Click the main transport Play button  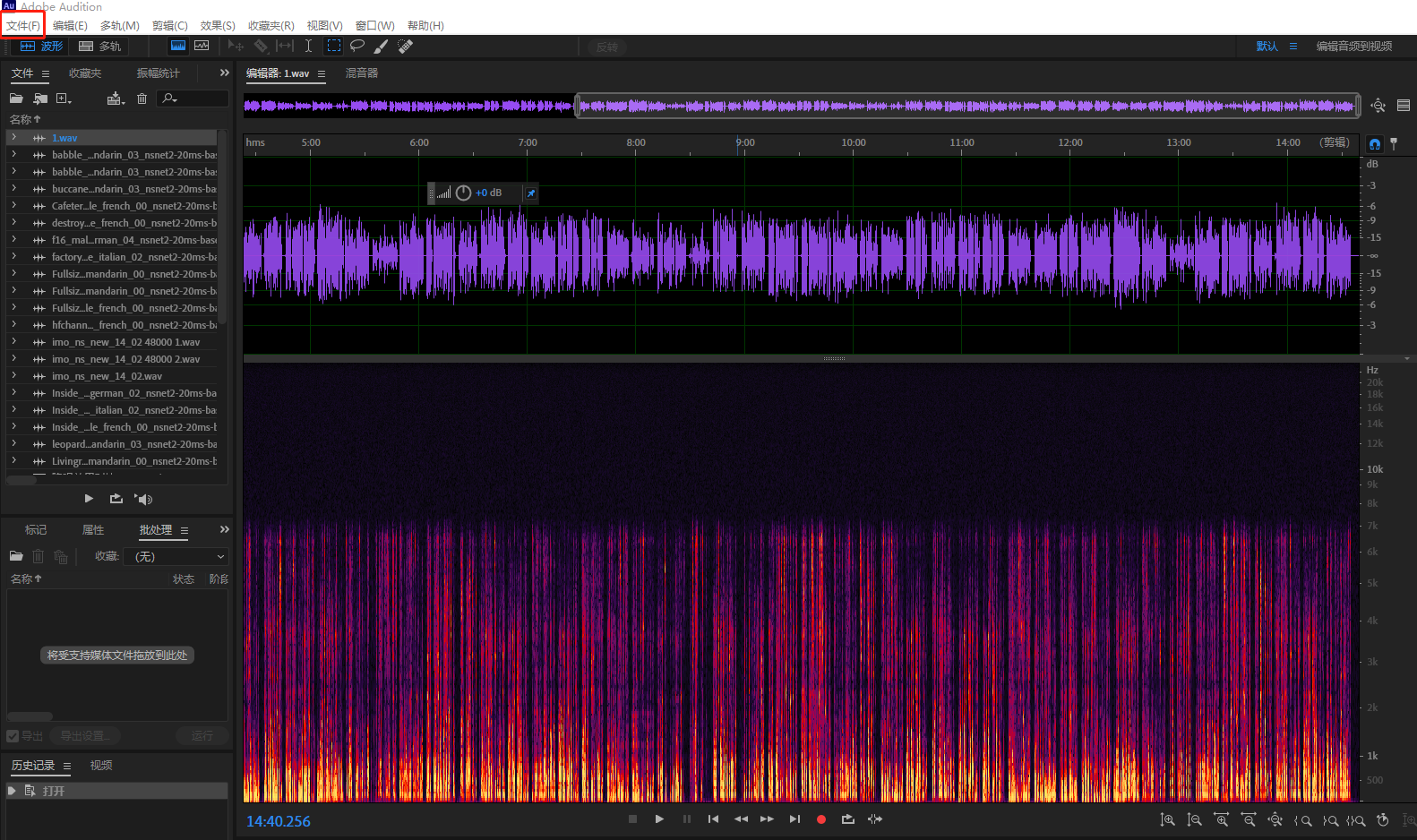(x=659, y=819)
